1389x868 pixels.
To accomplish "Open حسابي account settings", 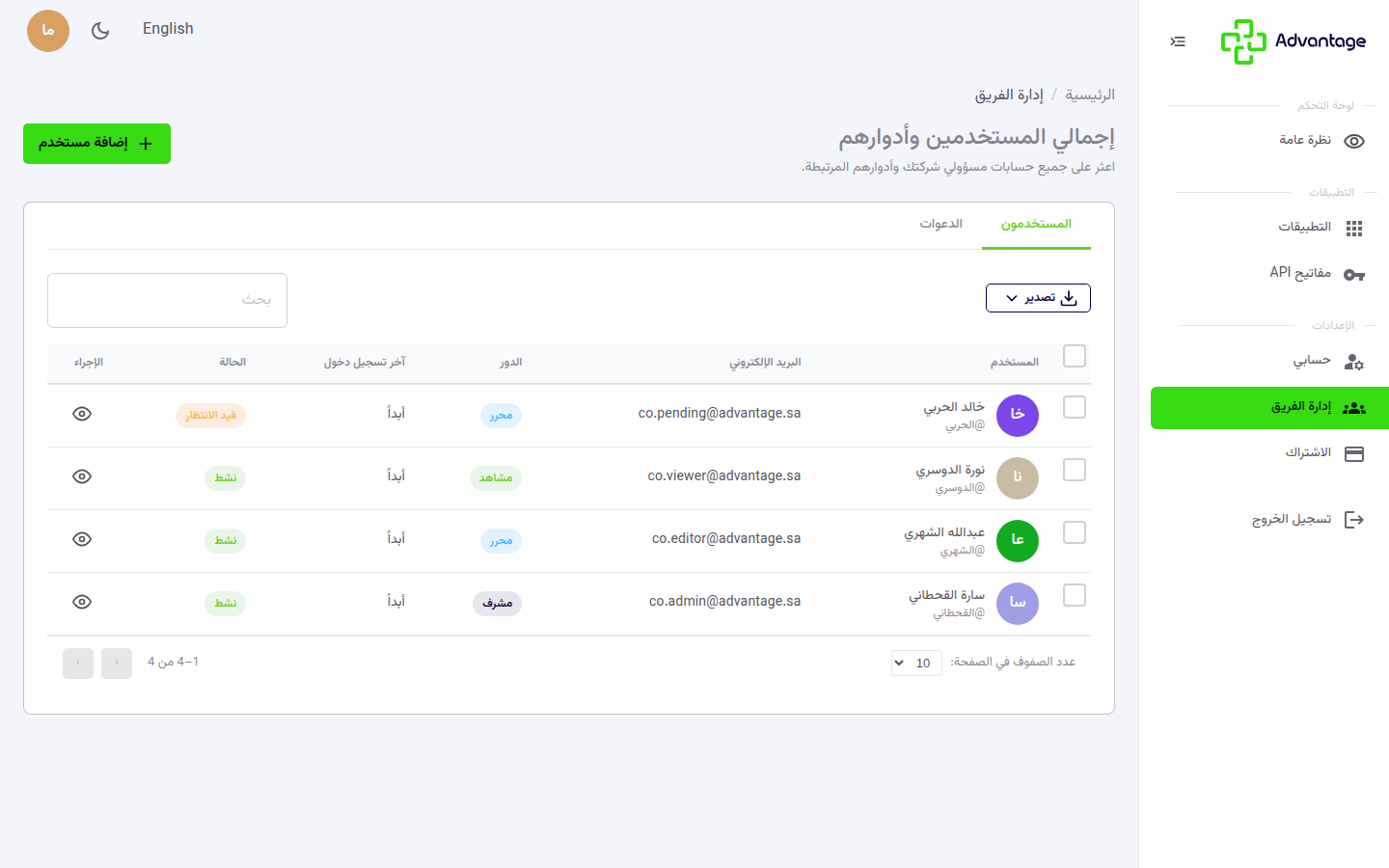I will tap(1269, 361).
